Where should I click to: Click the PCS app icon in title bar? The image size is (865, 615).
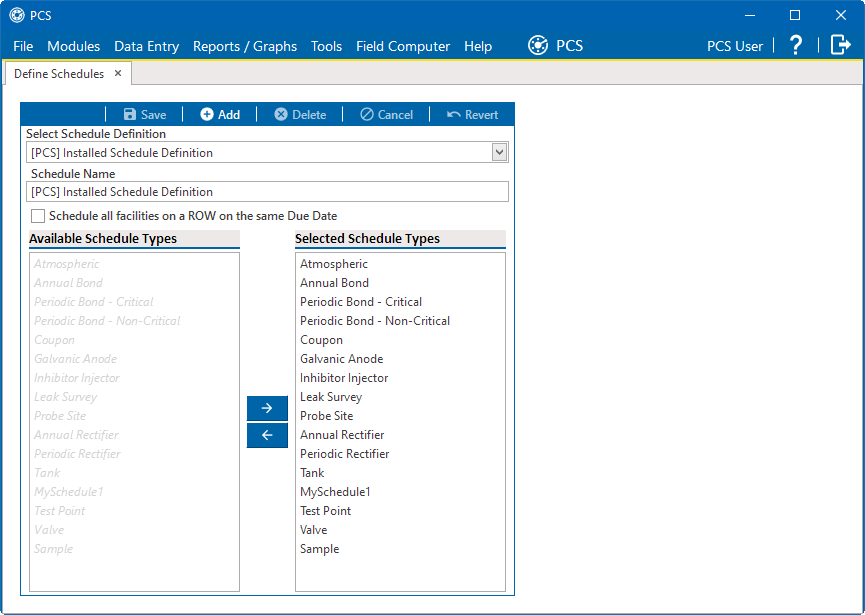coord(17,15)
